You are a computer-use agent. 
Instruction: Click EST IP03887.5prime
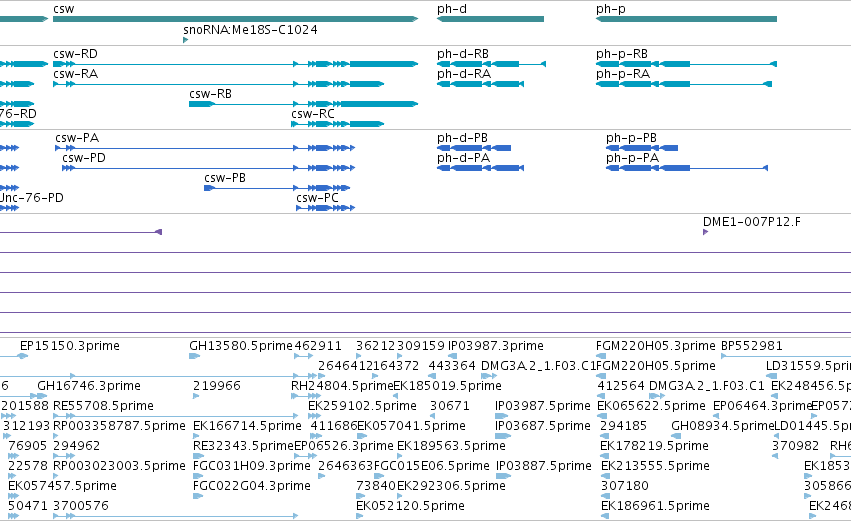(544, 466)
